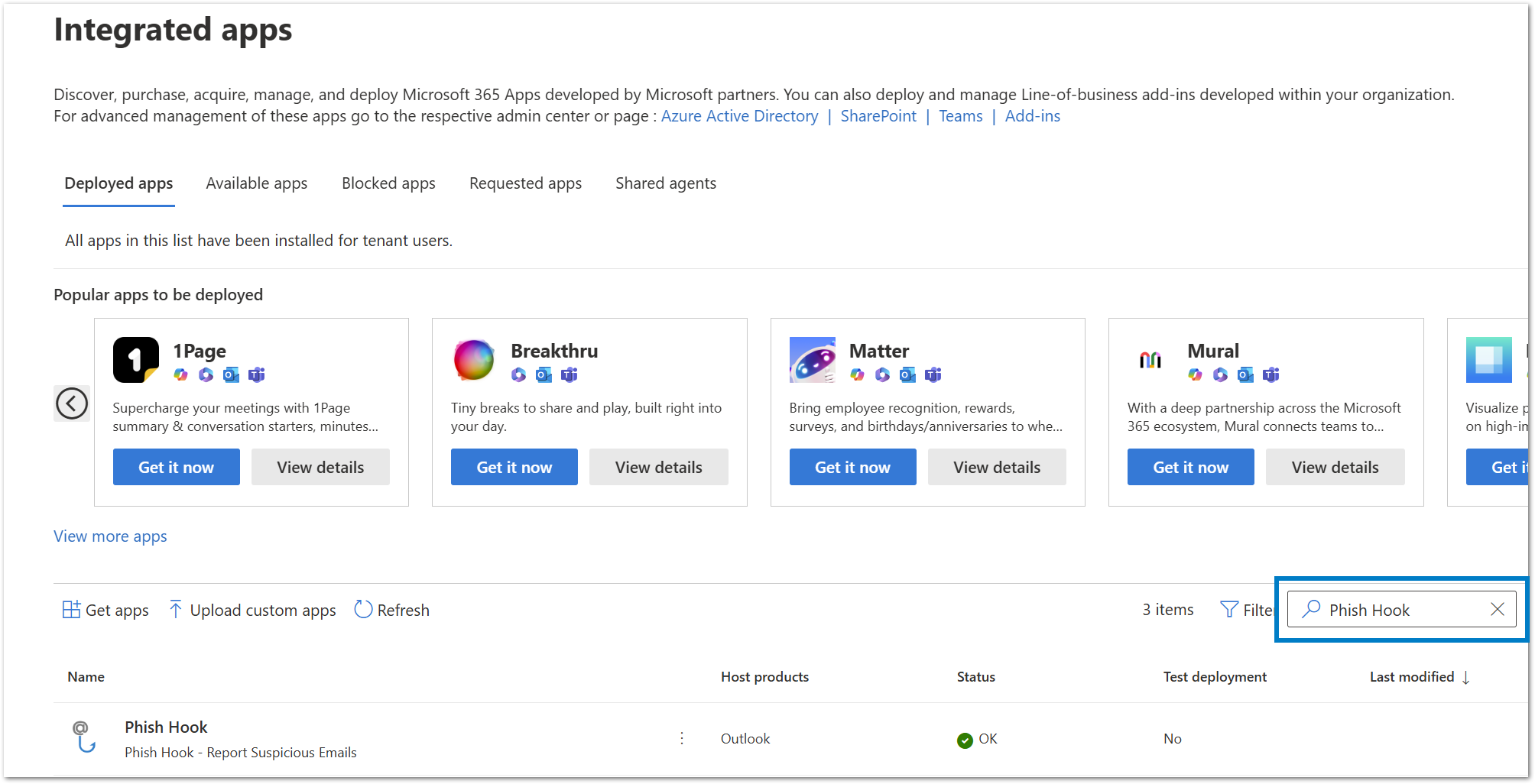Sort by the Name column header

(86, 677)
